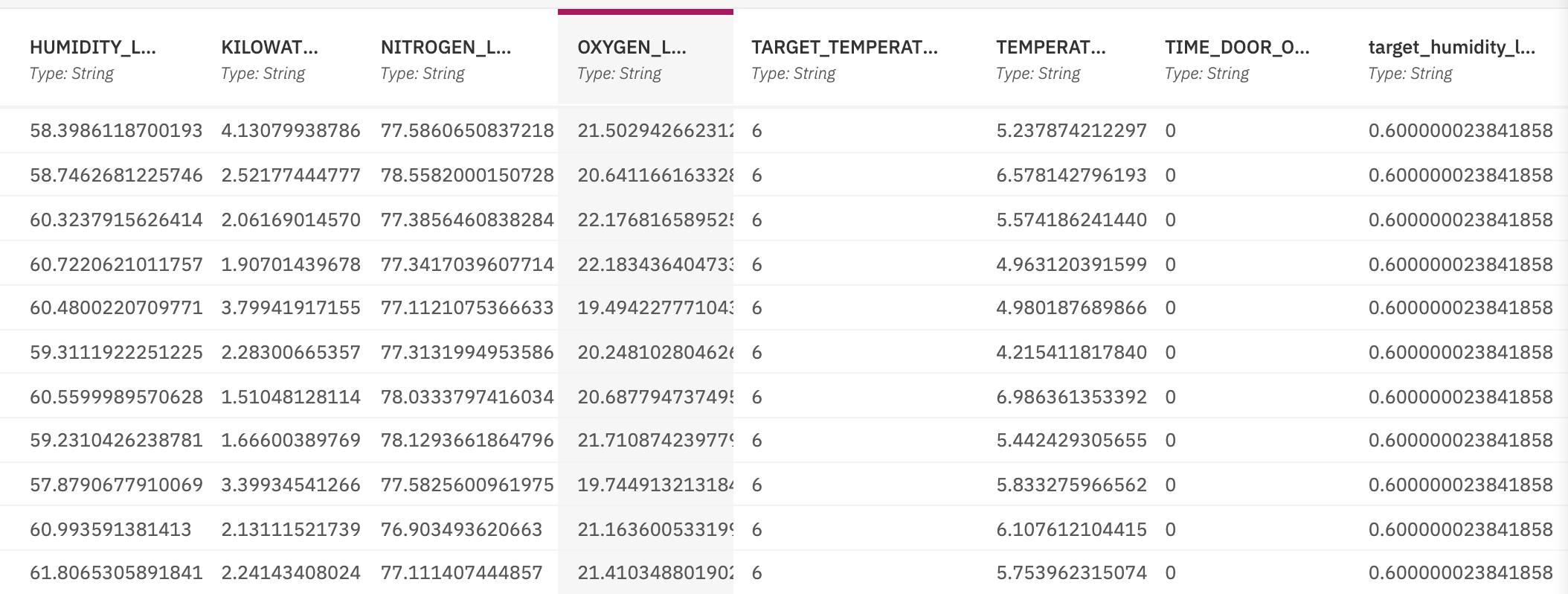Click temperature cell 6.986361353392

click(1071, 397)
